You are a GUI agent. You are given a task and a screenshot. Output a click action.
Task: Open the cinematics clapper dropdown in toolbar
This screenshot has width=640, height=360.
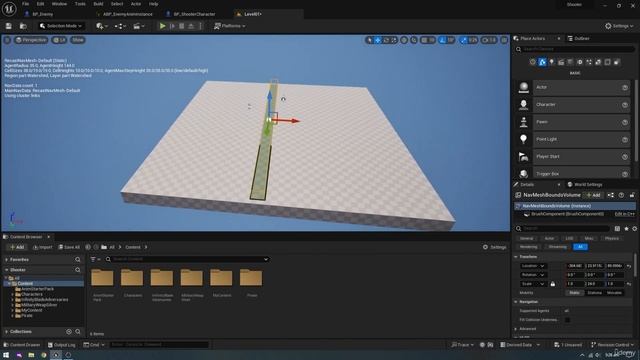click(139, 26)
